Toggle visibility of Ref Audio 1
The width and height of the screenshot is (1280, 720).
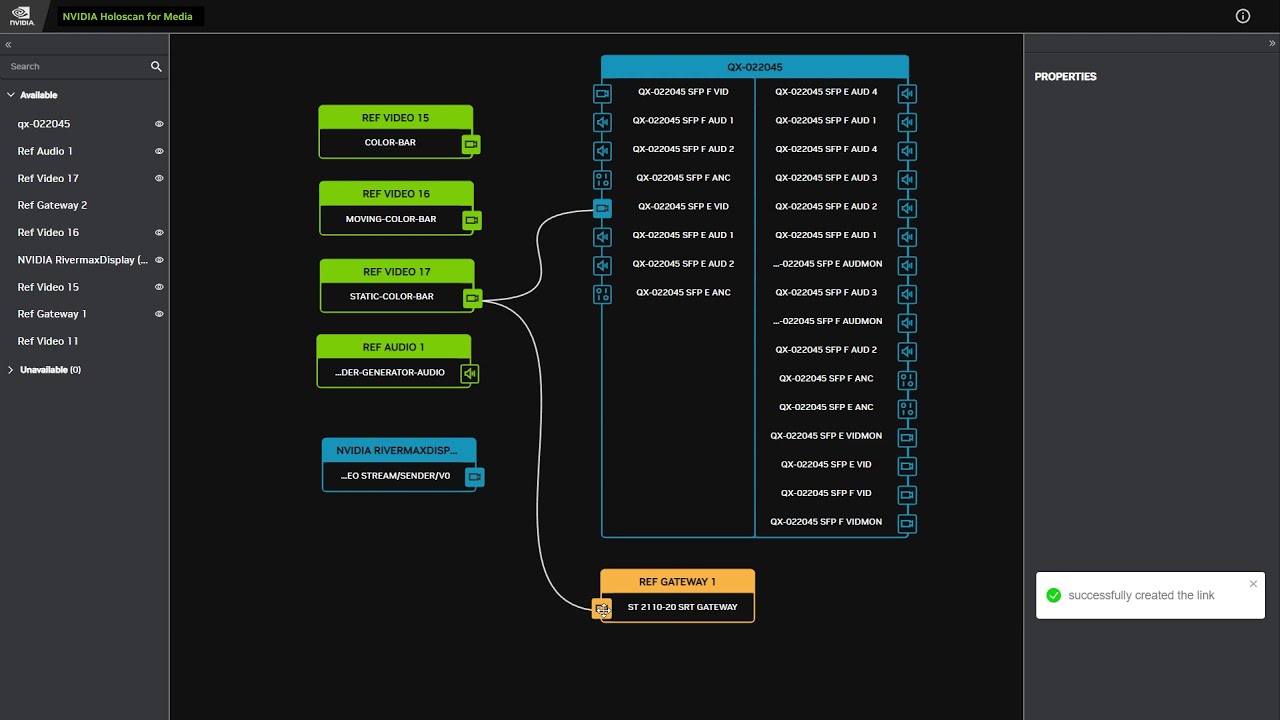click(159, 151)
